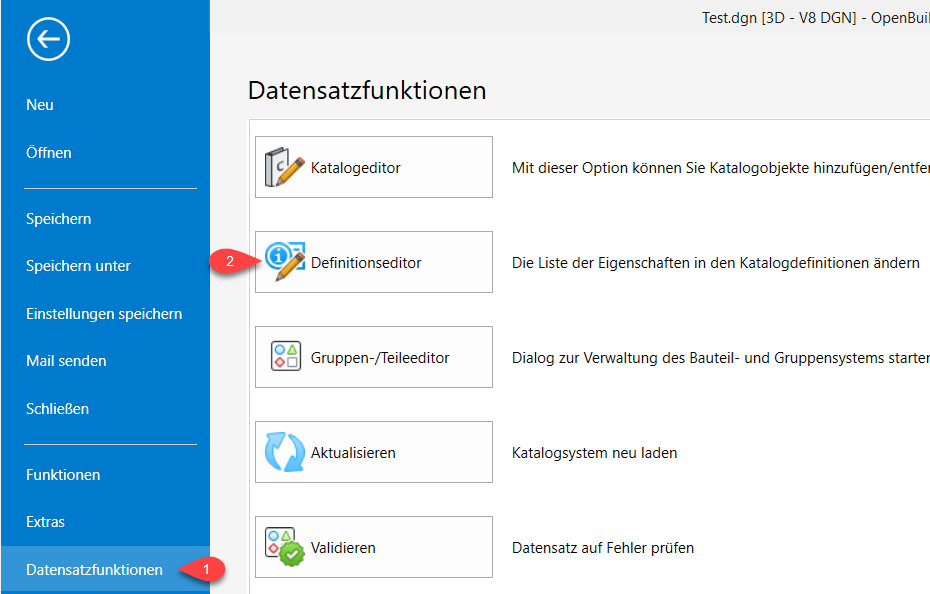The width and height of the screenshot is (930, 594).
Task: Click the description about Bauteil- und Gruppensystems
Action: [721, 358]
